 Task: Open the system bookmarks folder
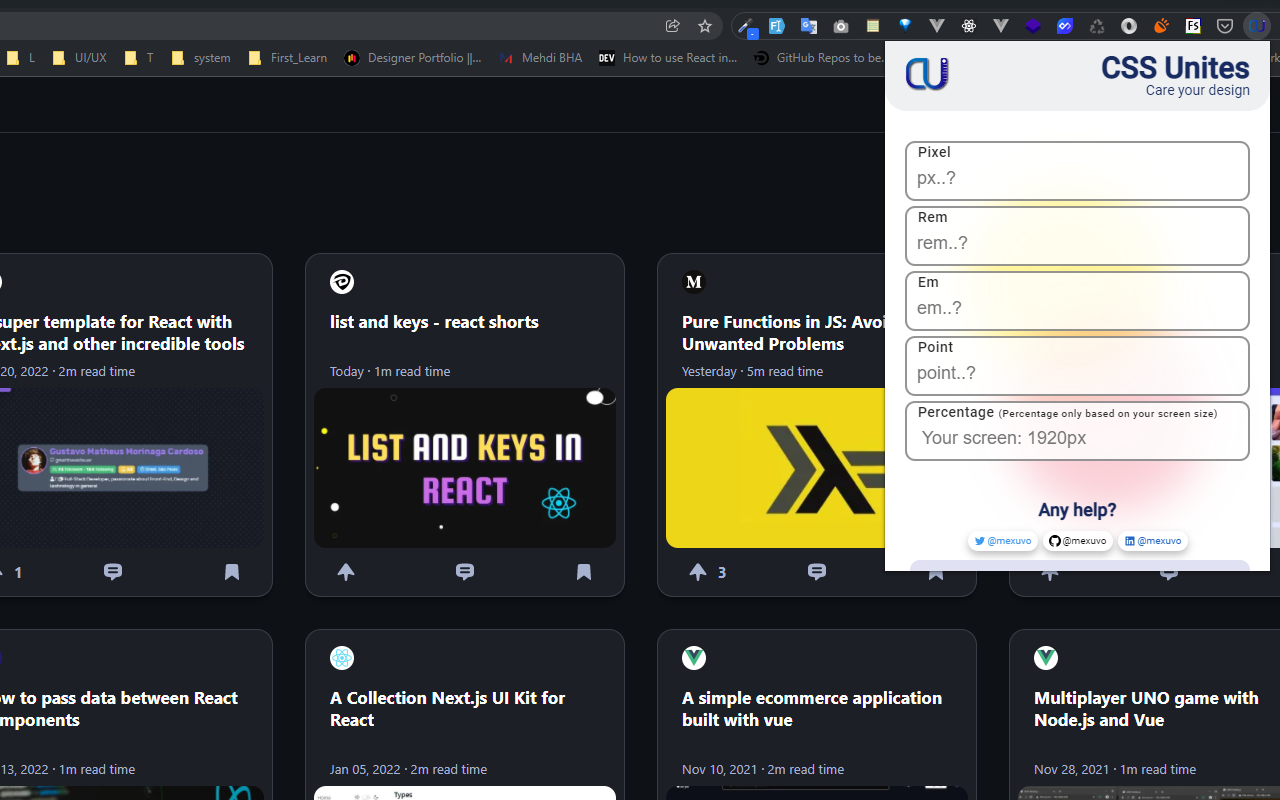[x=200, y=58]
